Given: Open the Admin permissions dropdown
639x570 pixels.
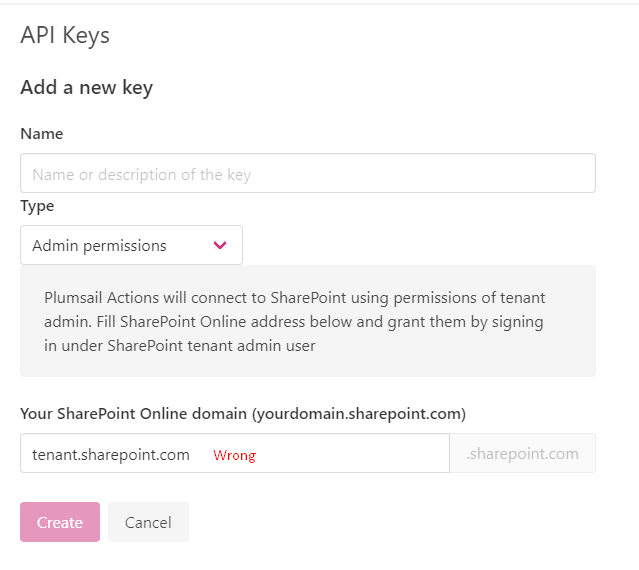Looking at the screenshot, I should (x=131, y=245).
